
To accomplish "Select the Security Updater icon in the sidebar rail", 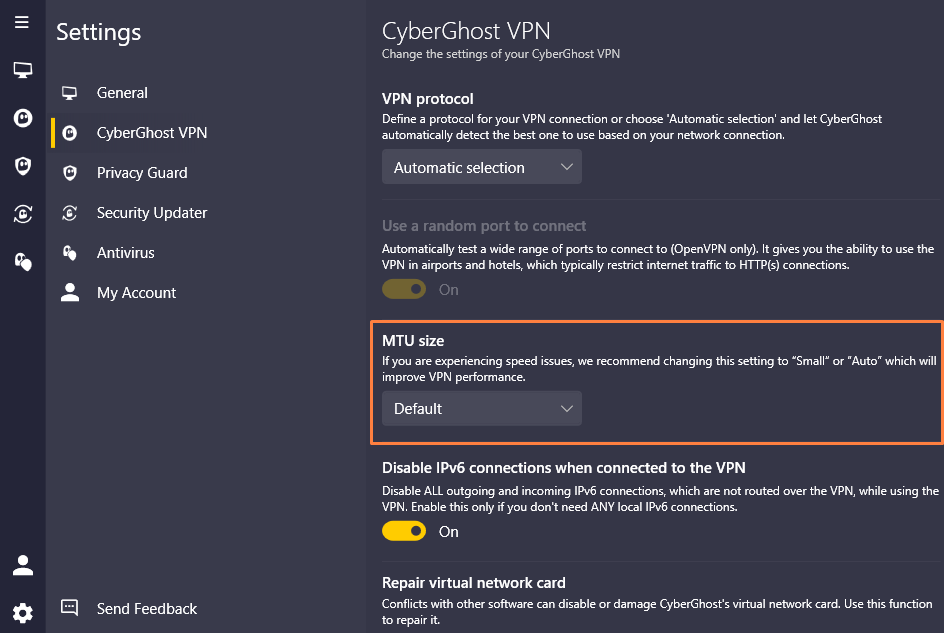I will pyautogui.click(x=22, y=213).
